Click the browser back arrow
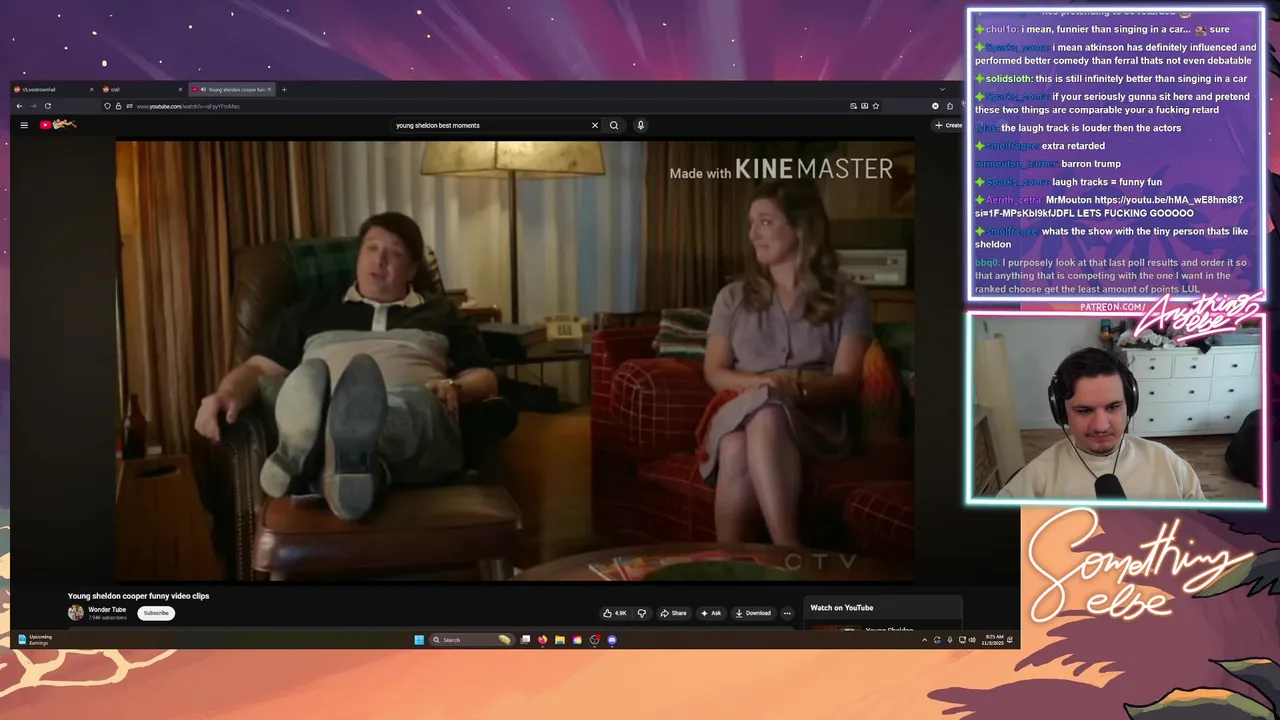 [19, 106]
